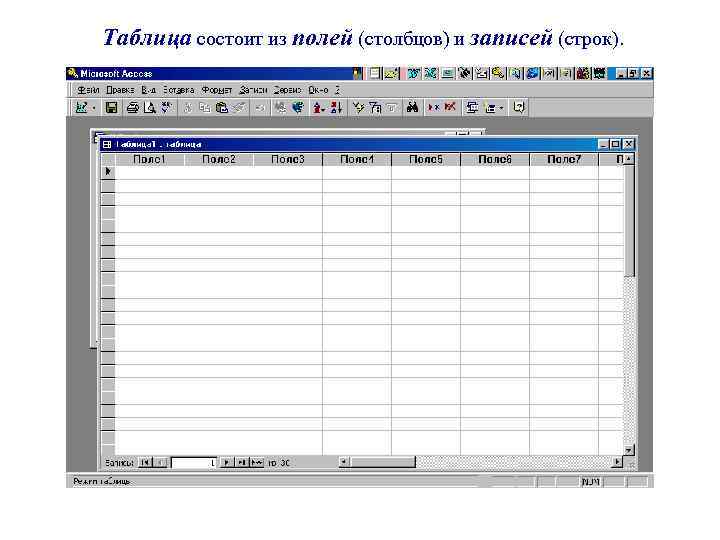720x540 pixels.
Task: Apply Filter by Selection icon
Action: (x=358, y=108)
